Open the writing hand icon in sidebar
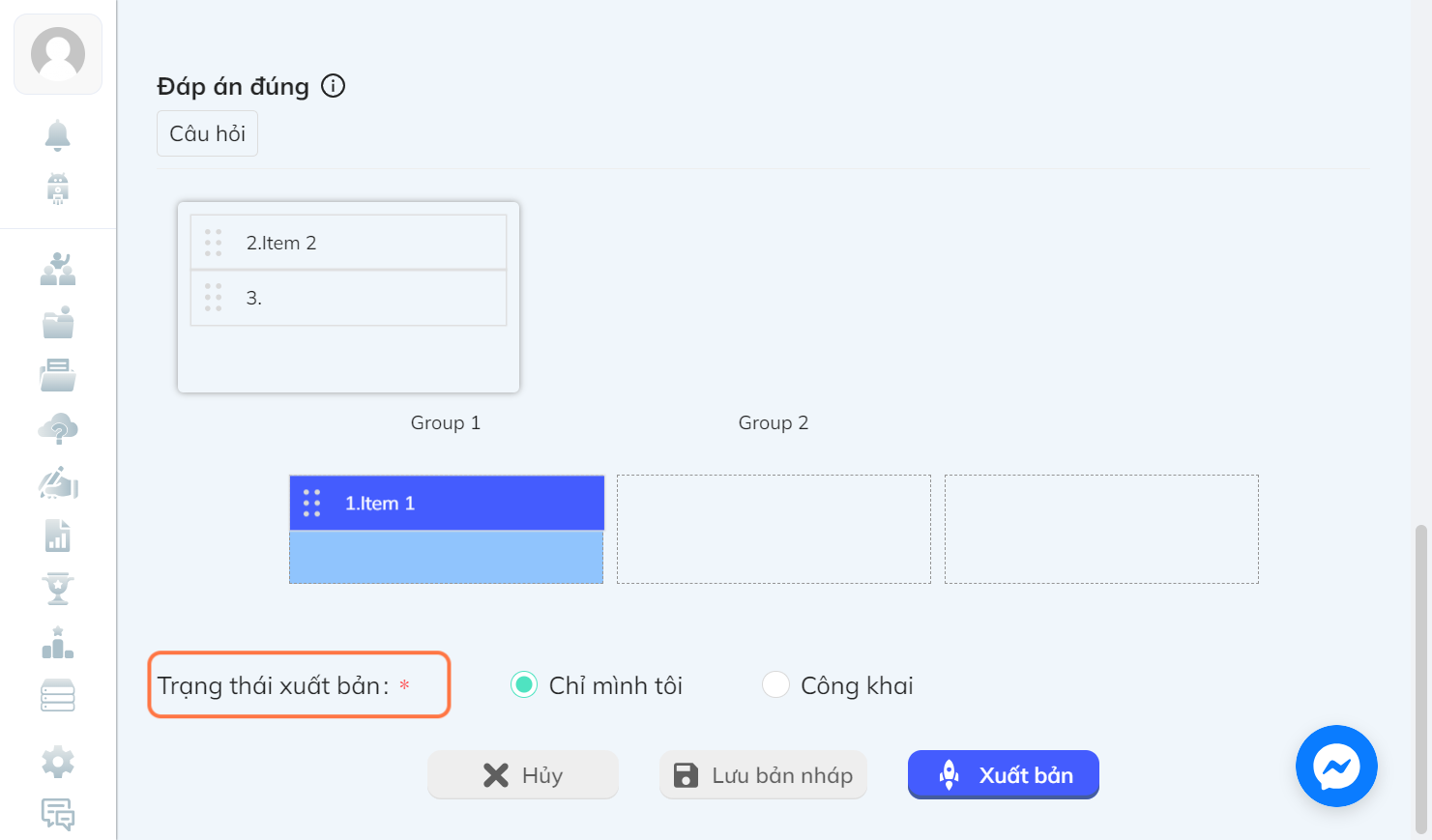The height and width of the screenshot is (840, 1432). [x=58, y=481]
